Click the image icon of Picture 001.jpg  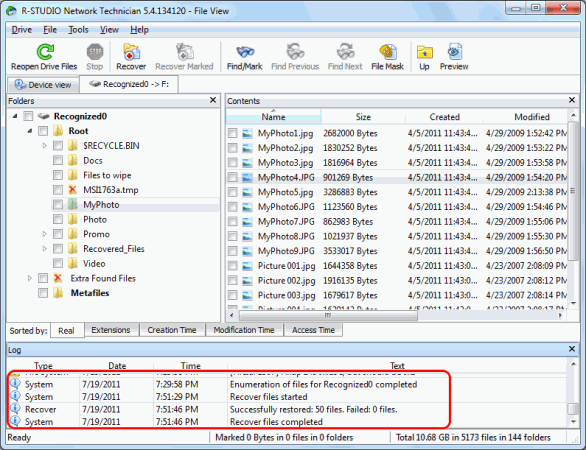pyautogui.click(x=247, y=266)
